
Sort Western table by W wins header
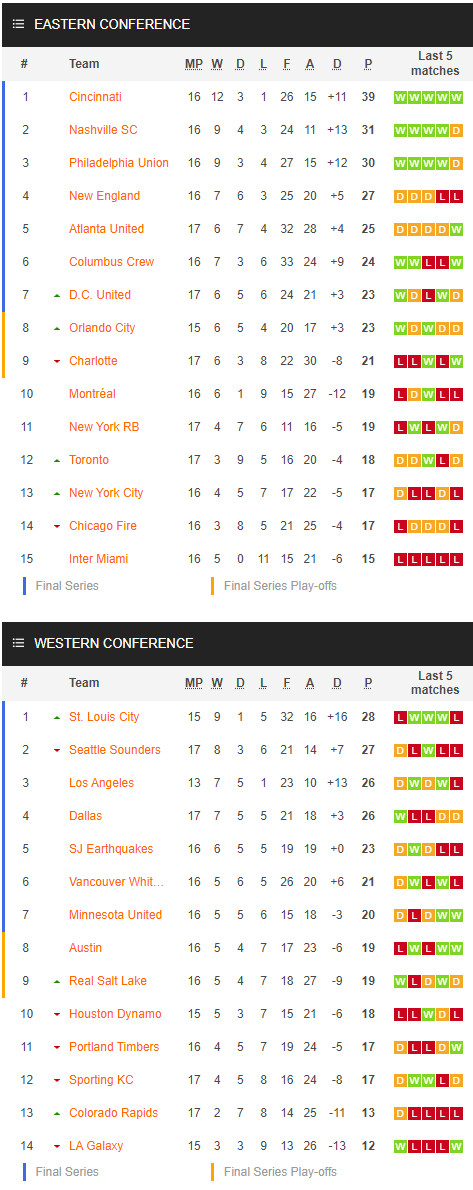(217, 683)
